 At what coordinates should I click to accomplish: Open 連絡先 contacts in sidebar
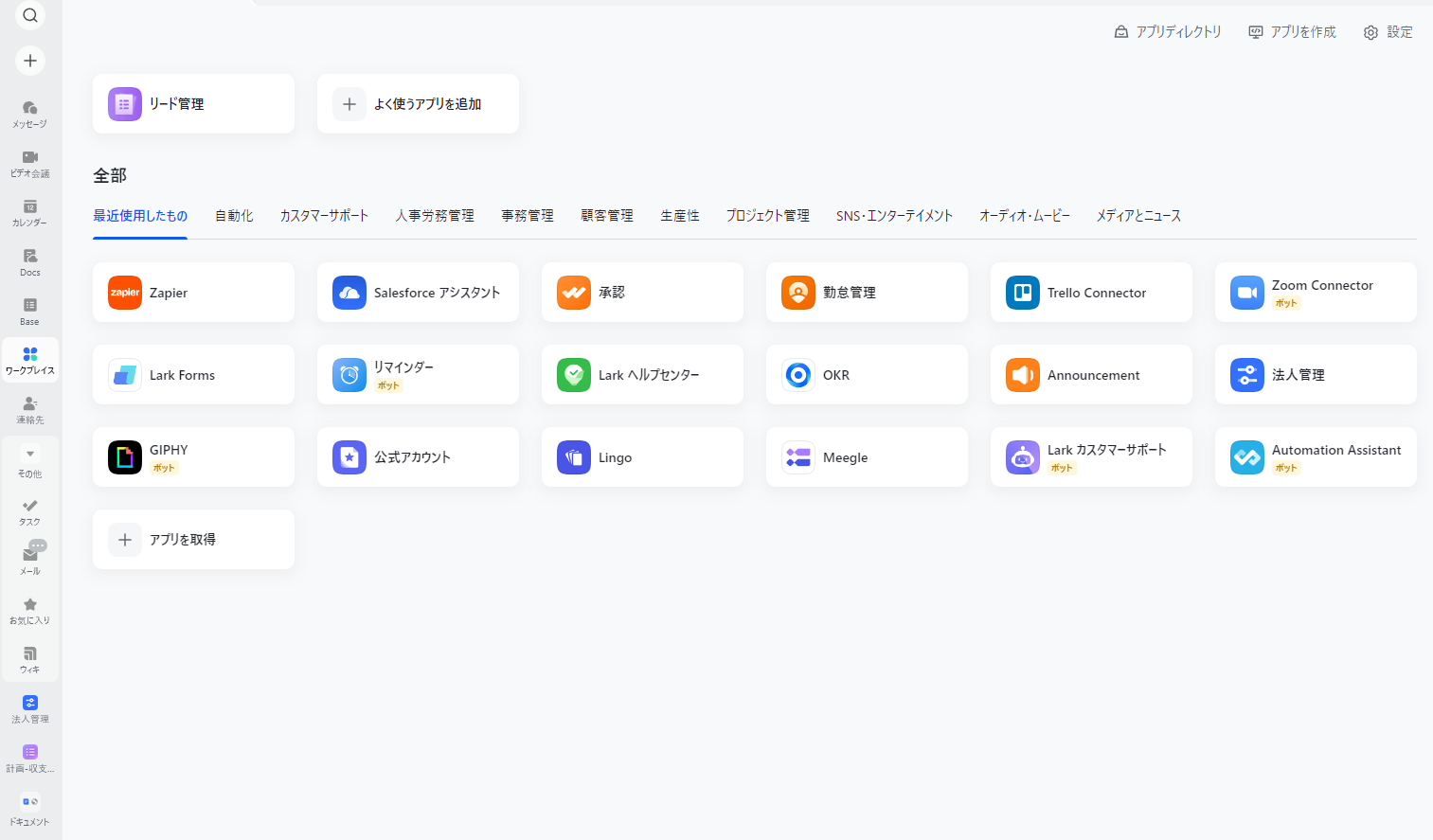click(x=30, y=409)
